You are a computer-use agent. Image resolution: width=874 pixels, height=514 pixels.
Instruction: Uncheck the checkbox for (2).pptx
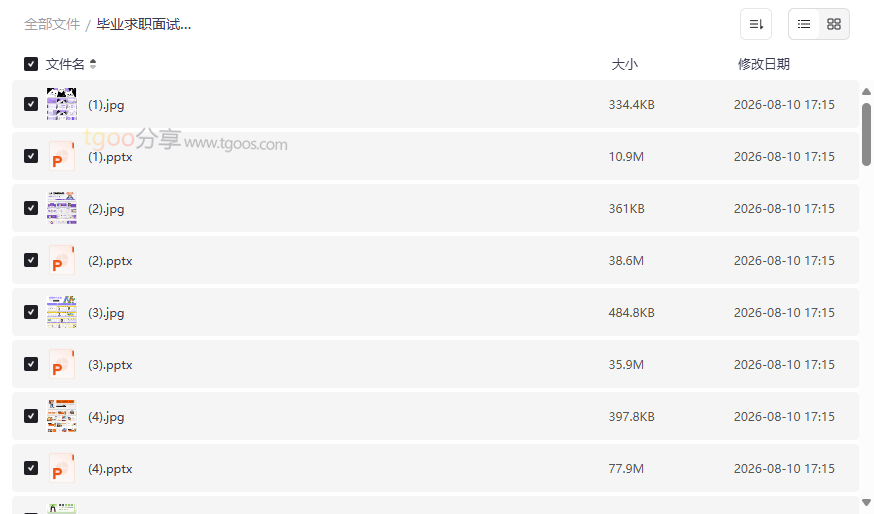point(31,260)
